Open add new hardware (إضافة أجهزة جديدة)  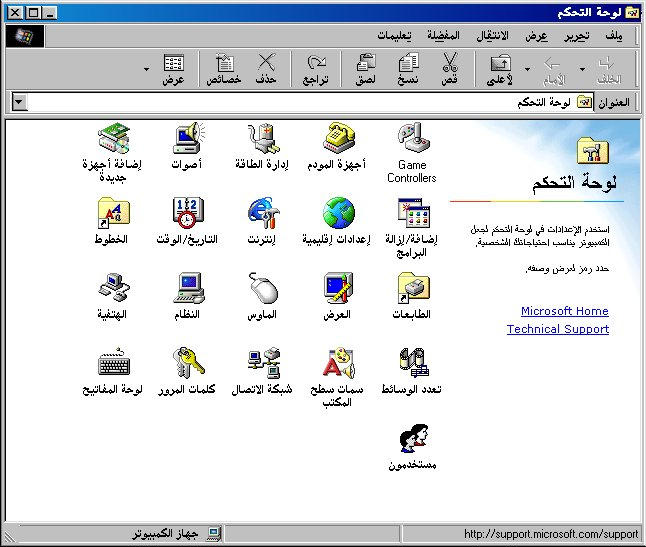(112, 153)
